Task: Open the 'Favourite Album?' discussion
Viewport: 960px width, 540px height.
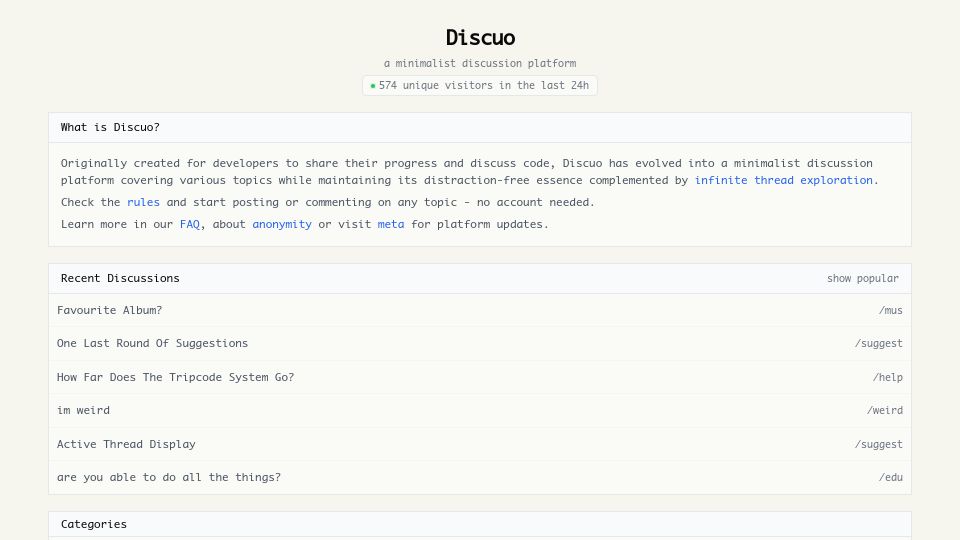Action: (x=110, y=310)
